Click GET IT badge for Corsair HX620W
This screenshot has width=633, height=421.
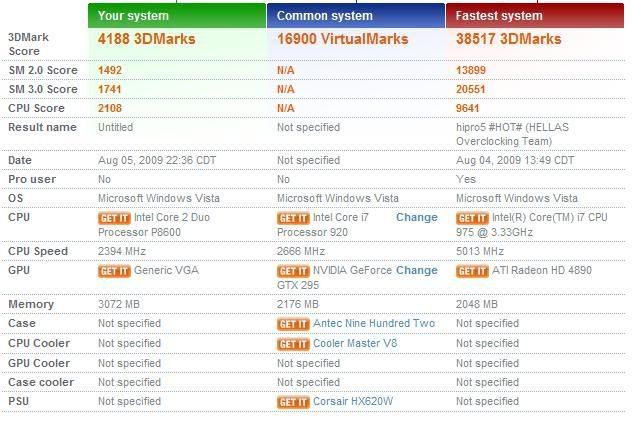293,402
